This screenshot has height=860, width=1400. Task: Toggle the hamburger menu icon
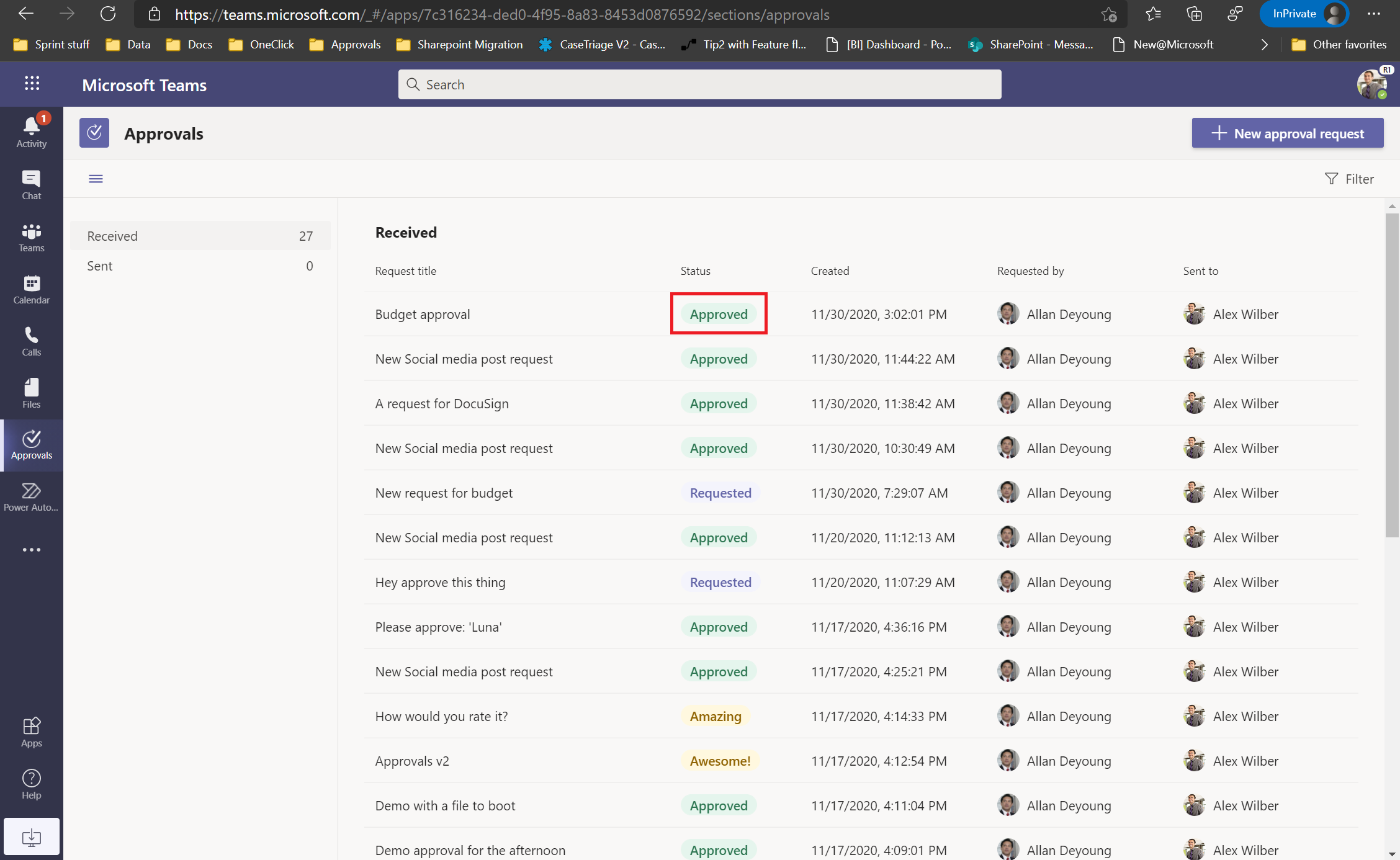[96, 179]
